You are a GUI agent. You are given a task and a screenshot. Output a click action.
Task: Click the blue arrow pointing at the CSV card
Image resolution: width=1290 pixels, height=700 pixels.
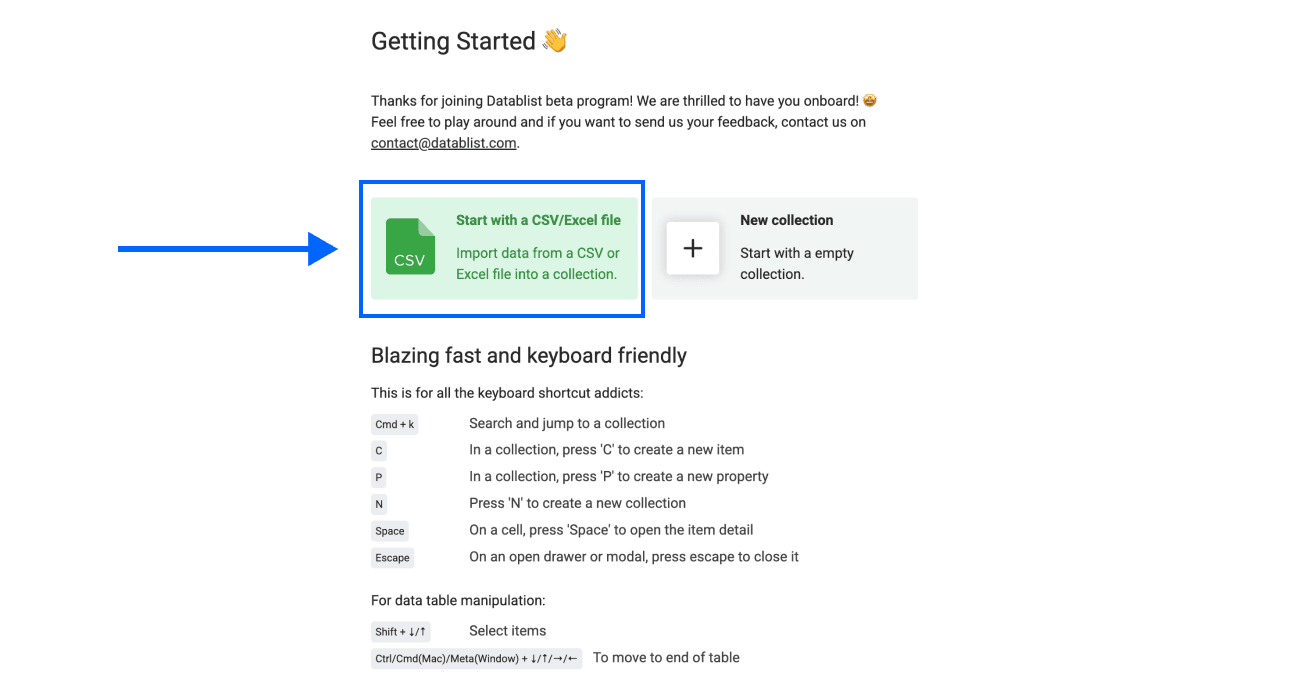point(228,249)
